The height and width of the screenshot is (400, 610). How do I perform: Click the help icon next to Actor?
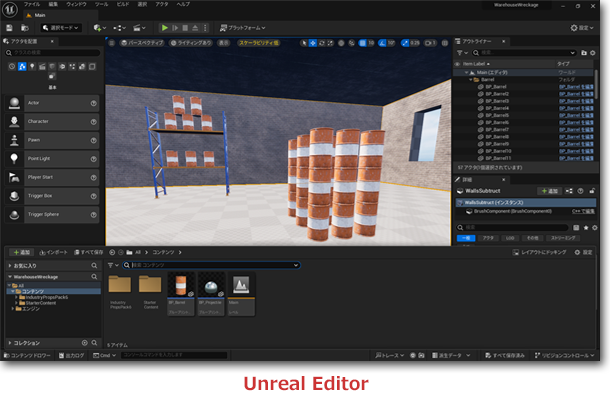click(94, 103)
